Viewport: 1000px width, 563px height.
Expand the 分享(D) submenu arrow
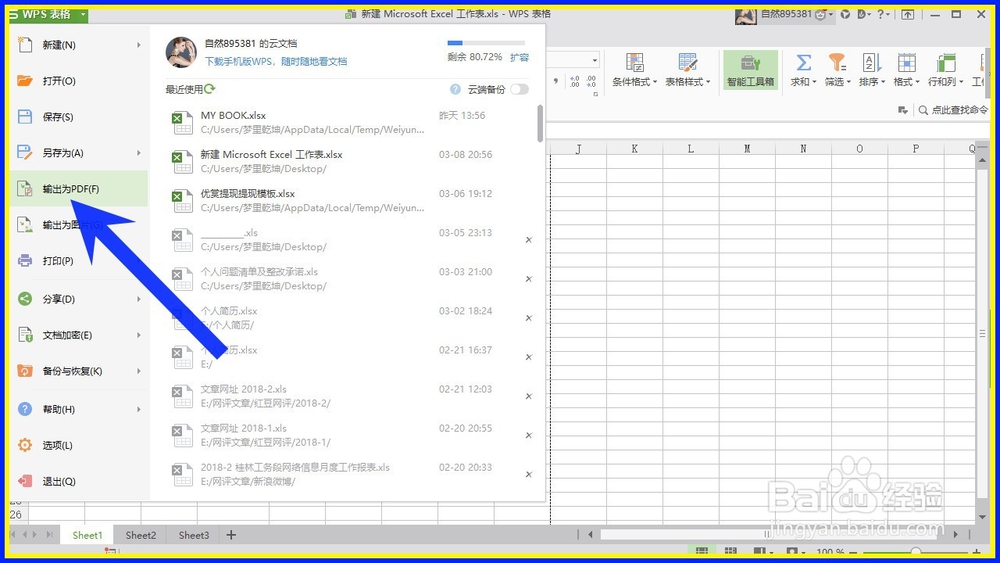[x=138, y=298]
